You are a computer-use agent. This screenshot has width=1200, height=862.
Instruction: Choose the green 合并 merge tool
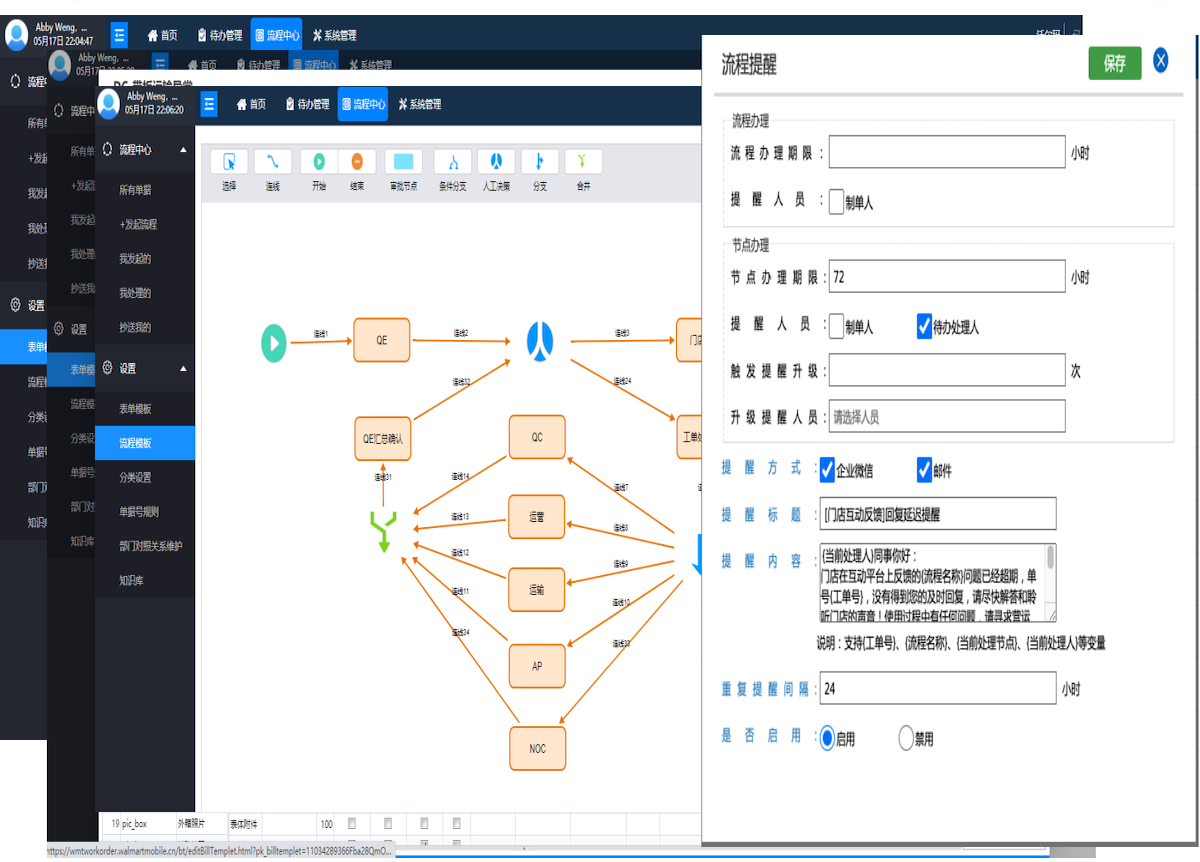coord(583,162)
